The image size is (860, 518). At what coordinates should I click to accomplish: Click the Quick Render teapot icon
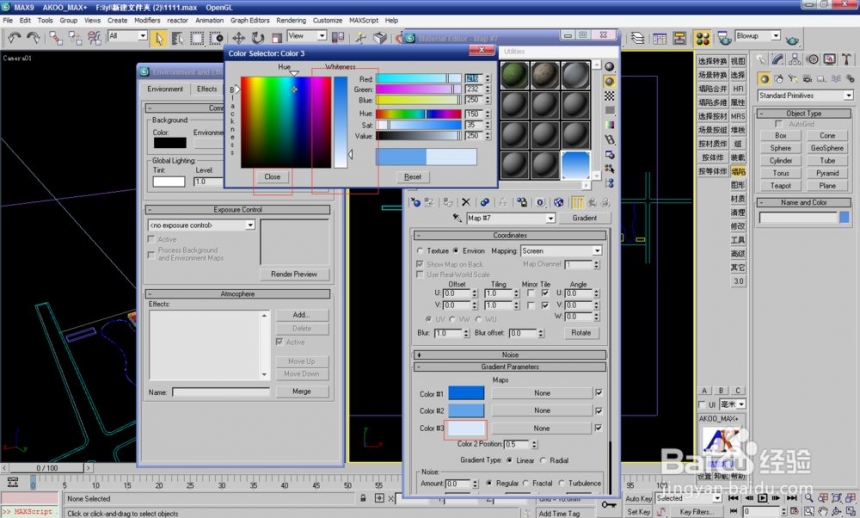(x=791, y=40)
